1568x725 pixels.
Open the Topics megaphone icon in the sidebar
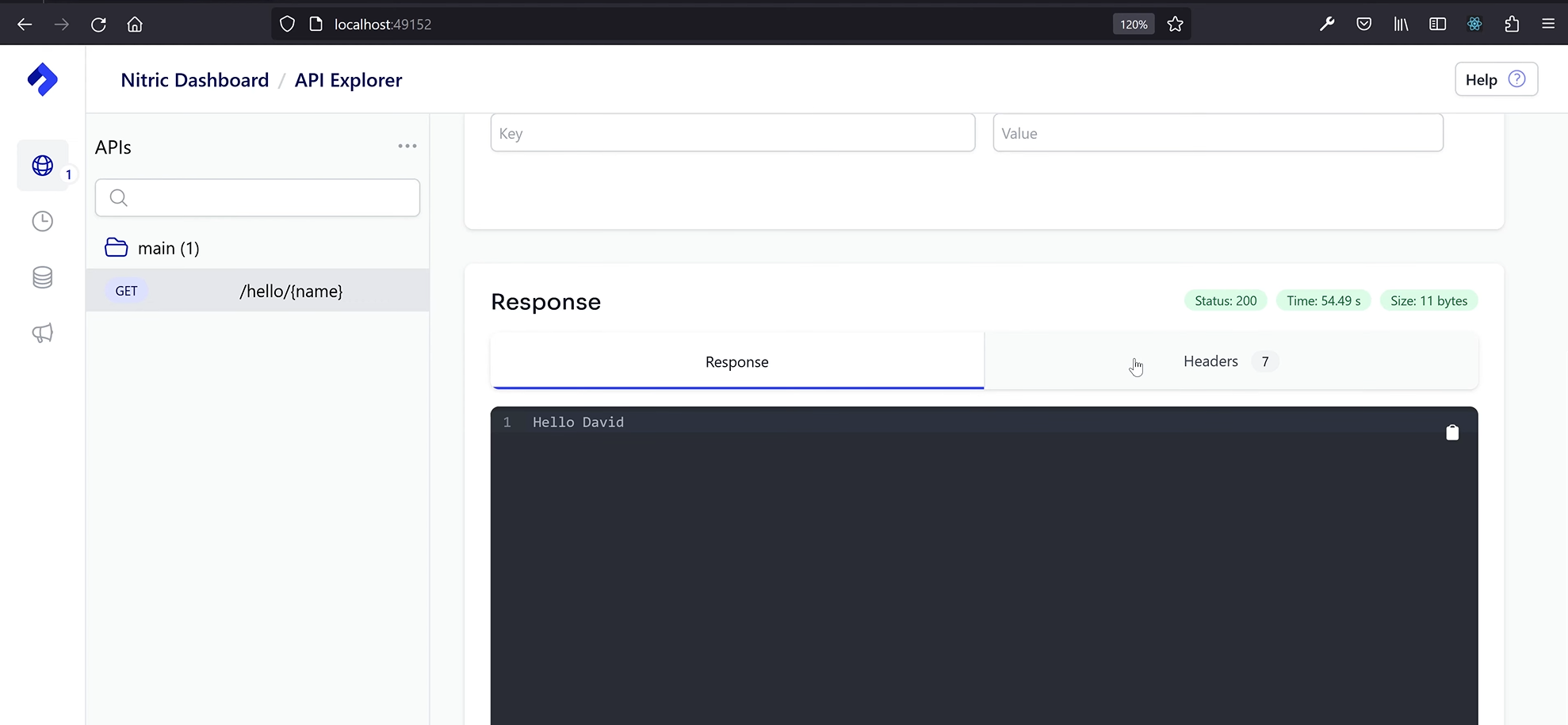pos(42,333)
